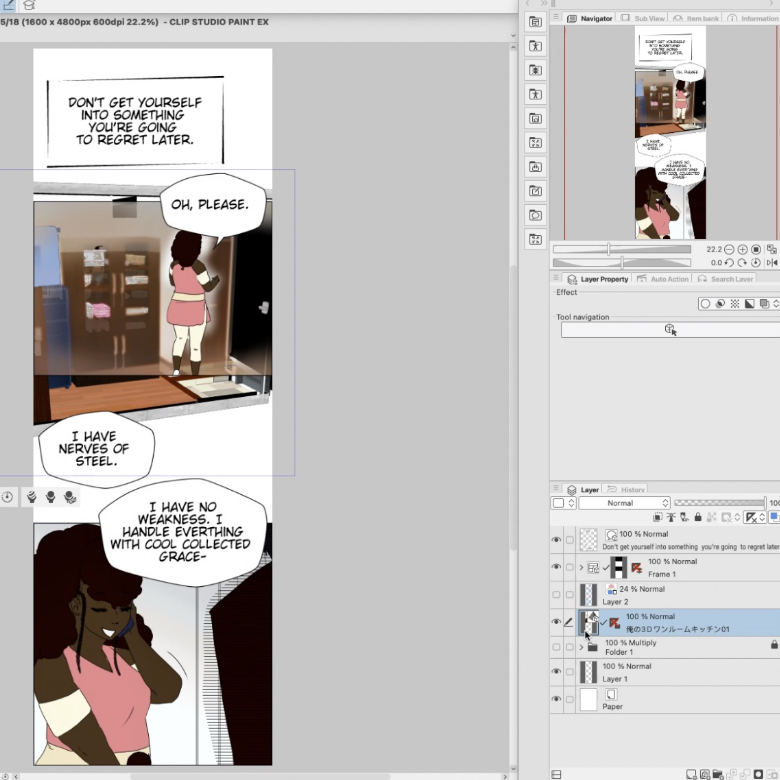Screen dimensions: 780x780
Task: Tick the multi-select checkbox for Paper layer
Action: [x=570, y=699]
